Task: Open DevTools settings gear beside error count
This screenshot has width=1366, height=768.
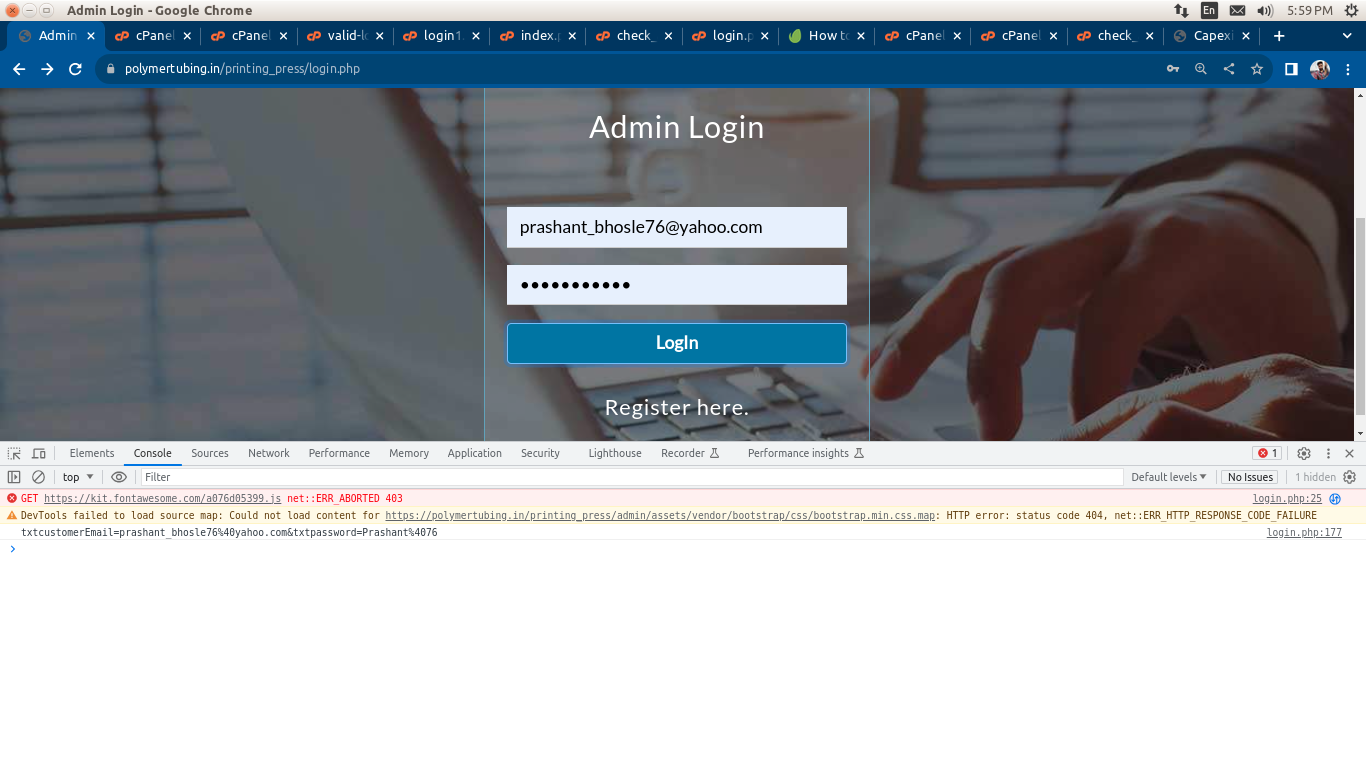Action: tap(1303, 453)
